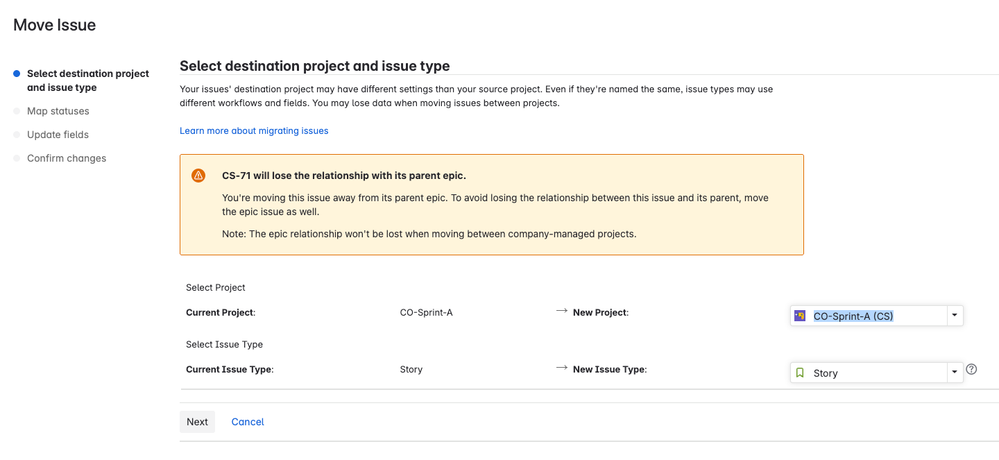This screenshot has width=999, height=460.
Task: Click the CO-Sprint-A project avatar icon
Action: click(x=800, y=316)
